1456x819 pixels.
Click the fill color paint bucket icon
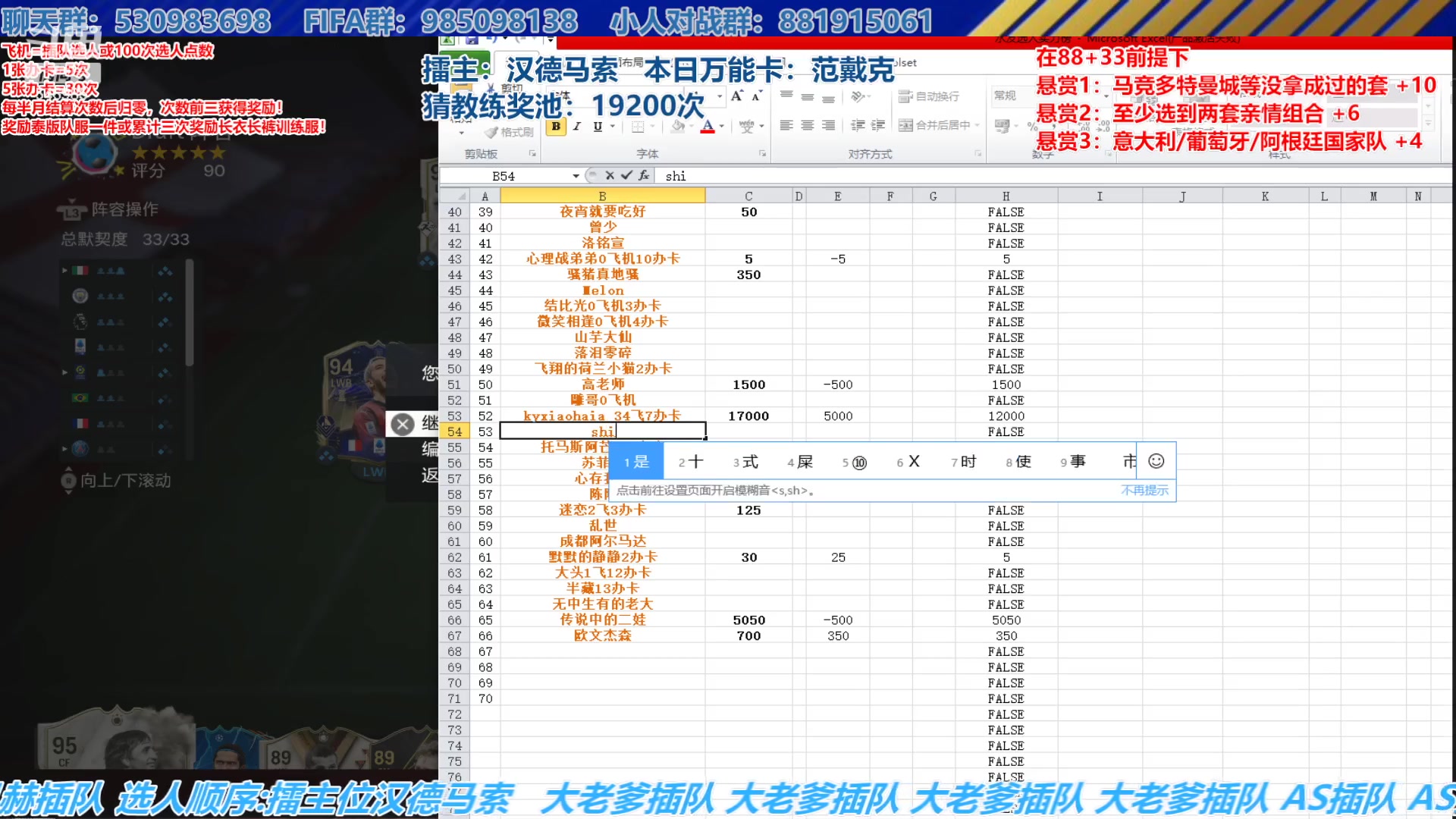[x=678, y=127]
